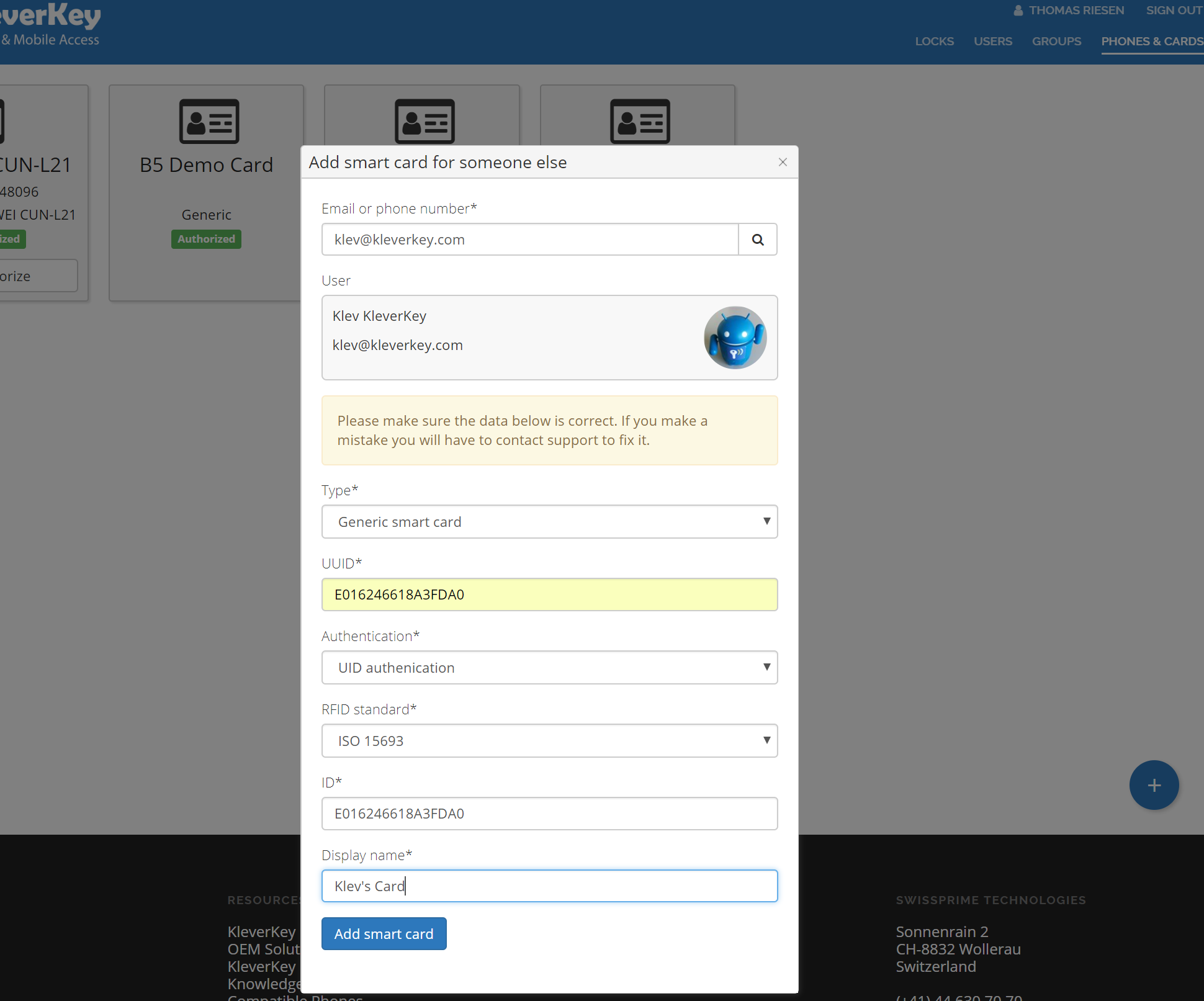Close the Add smart card dialog
The height and width of the screenshot is (1001, 1204).
point(783,162)
